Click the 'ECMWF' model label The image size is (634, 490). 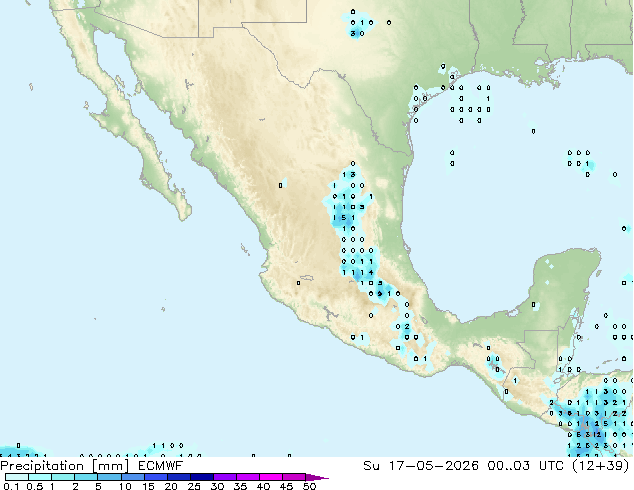click(161, 466)
